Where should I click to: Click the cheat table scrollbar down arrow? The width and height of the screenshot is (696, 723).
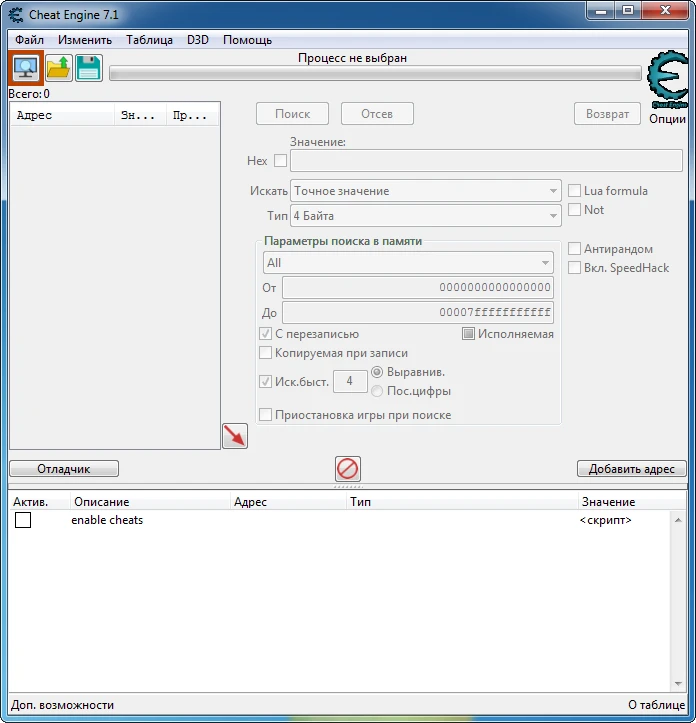(678, 683)
